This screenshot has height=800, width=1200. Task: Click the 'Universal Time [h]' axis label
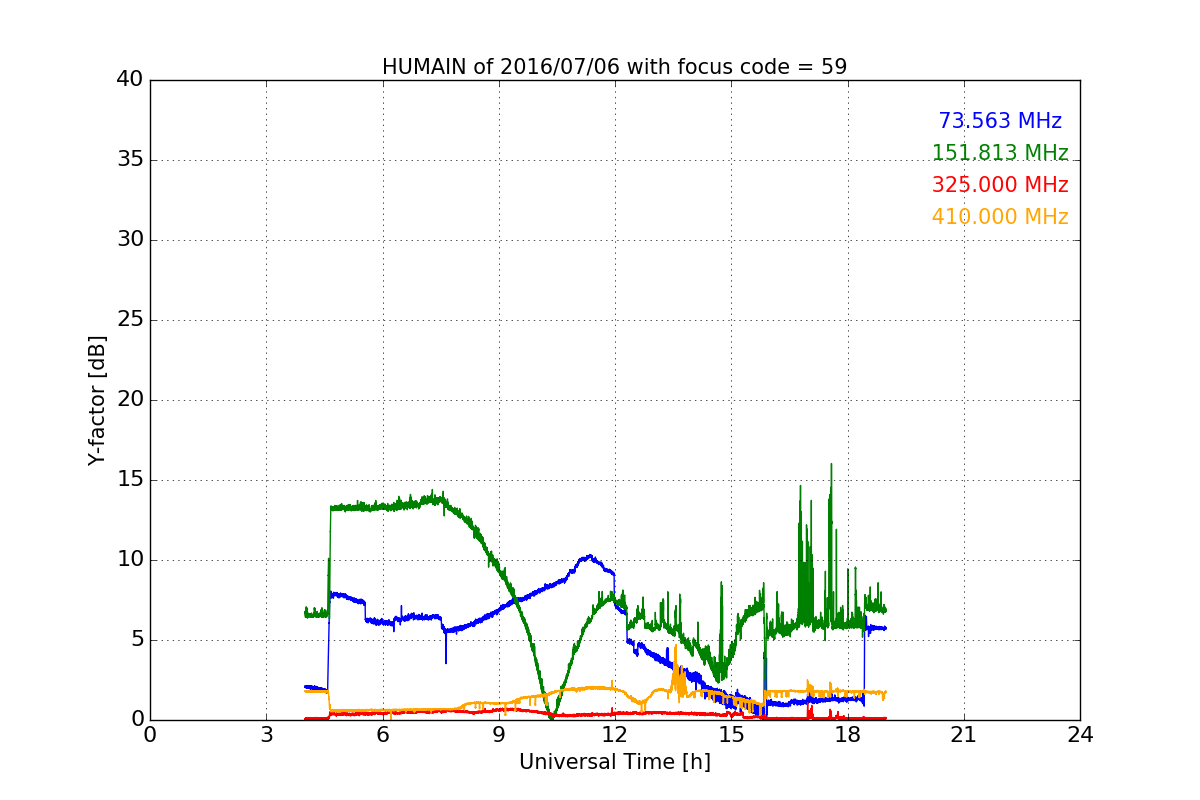(x=614, y=762)
